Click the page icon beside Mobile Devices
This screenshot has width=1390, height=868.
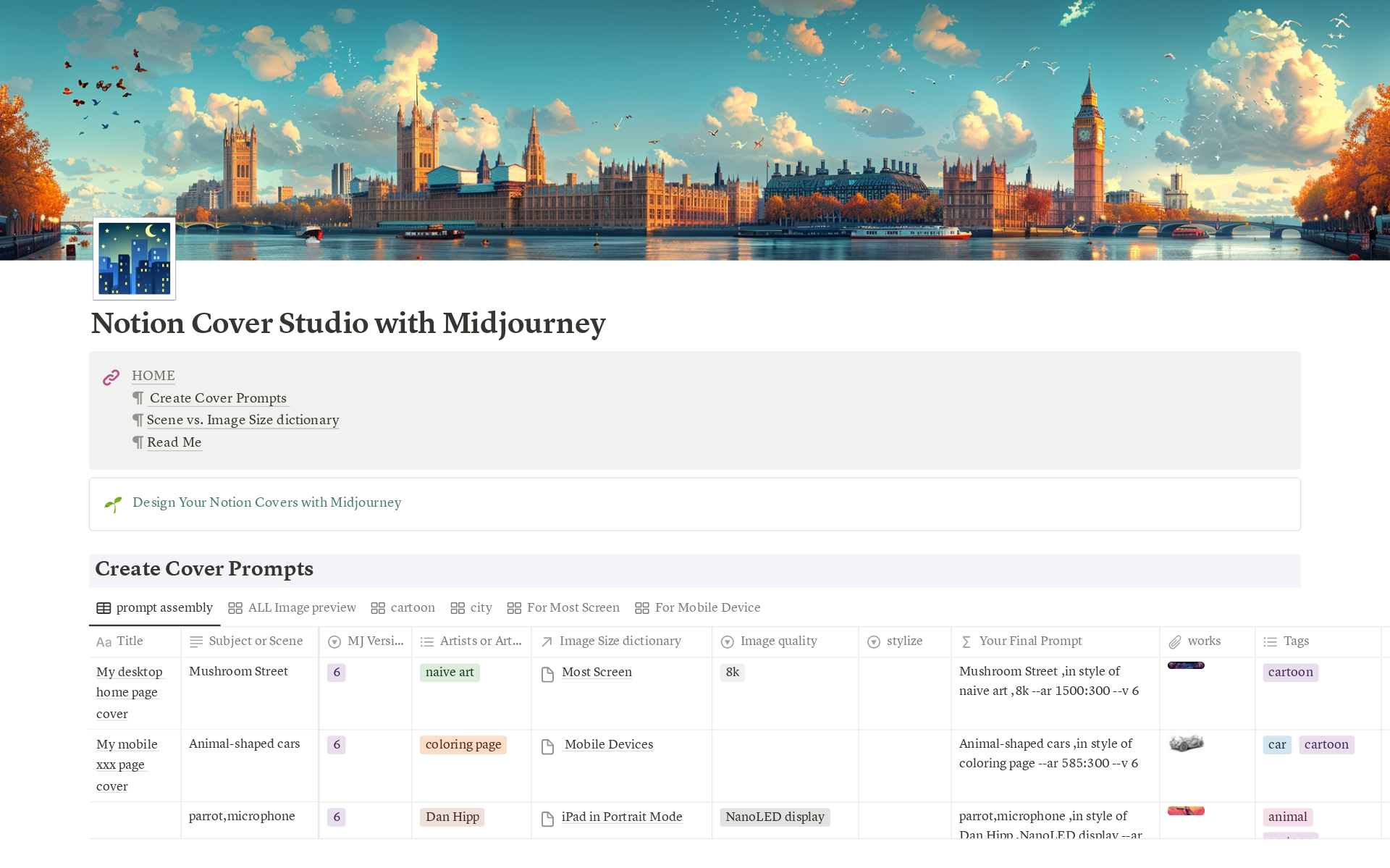(x=548, y=746)
